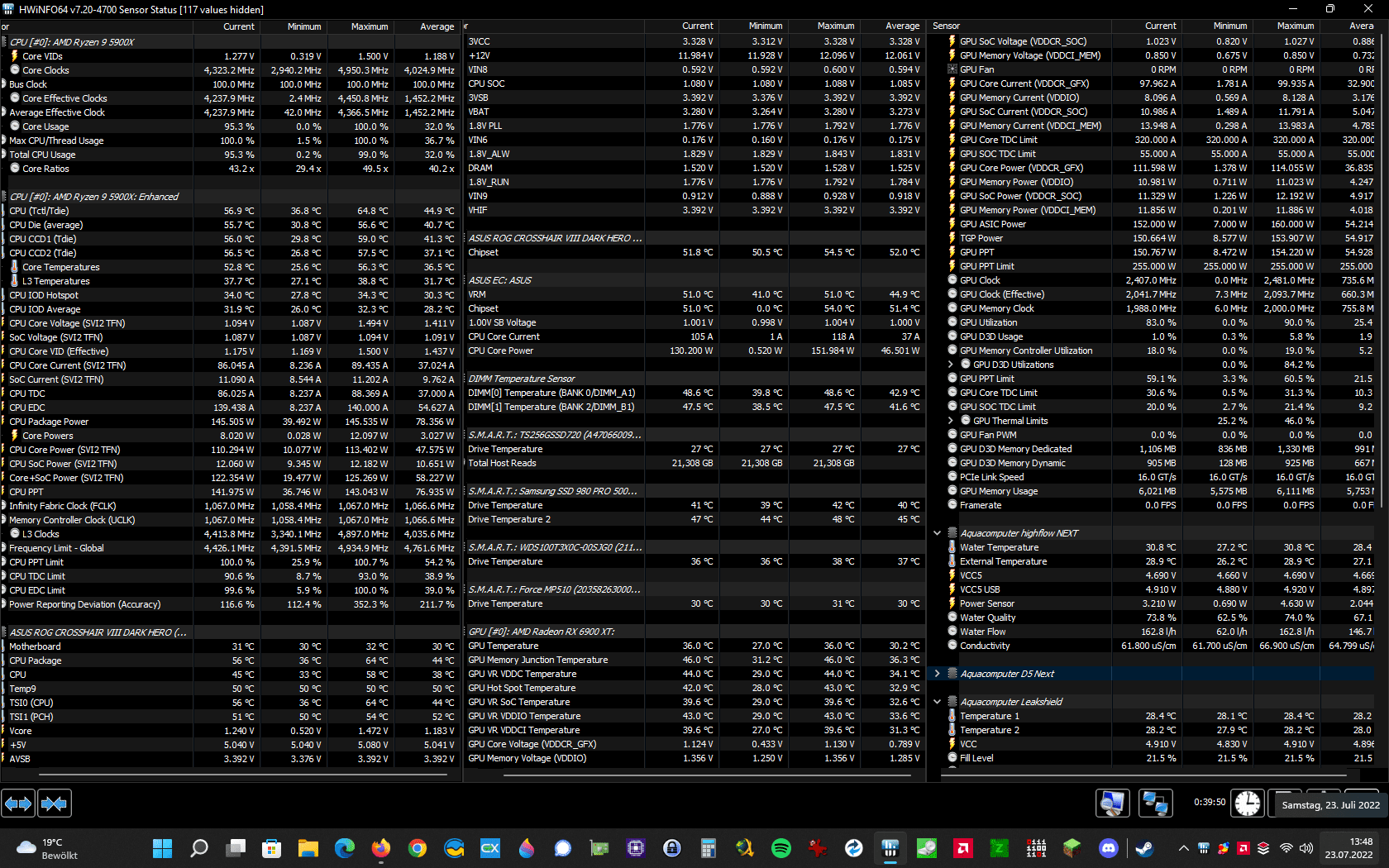Select the Total Host Reads row
This screenshot has width=1389, height=868.
coord(694,463)
